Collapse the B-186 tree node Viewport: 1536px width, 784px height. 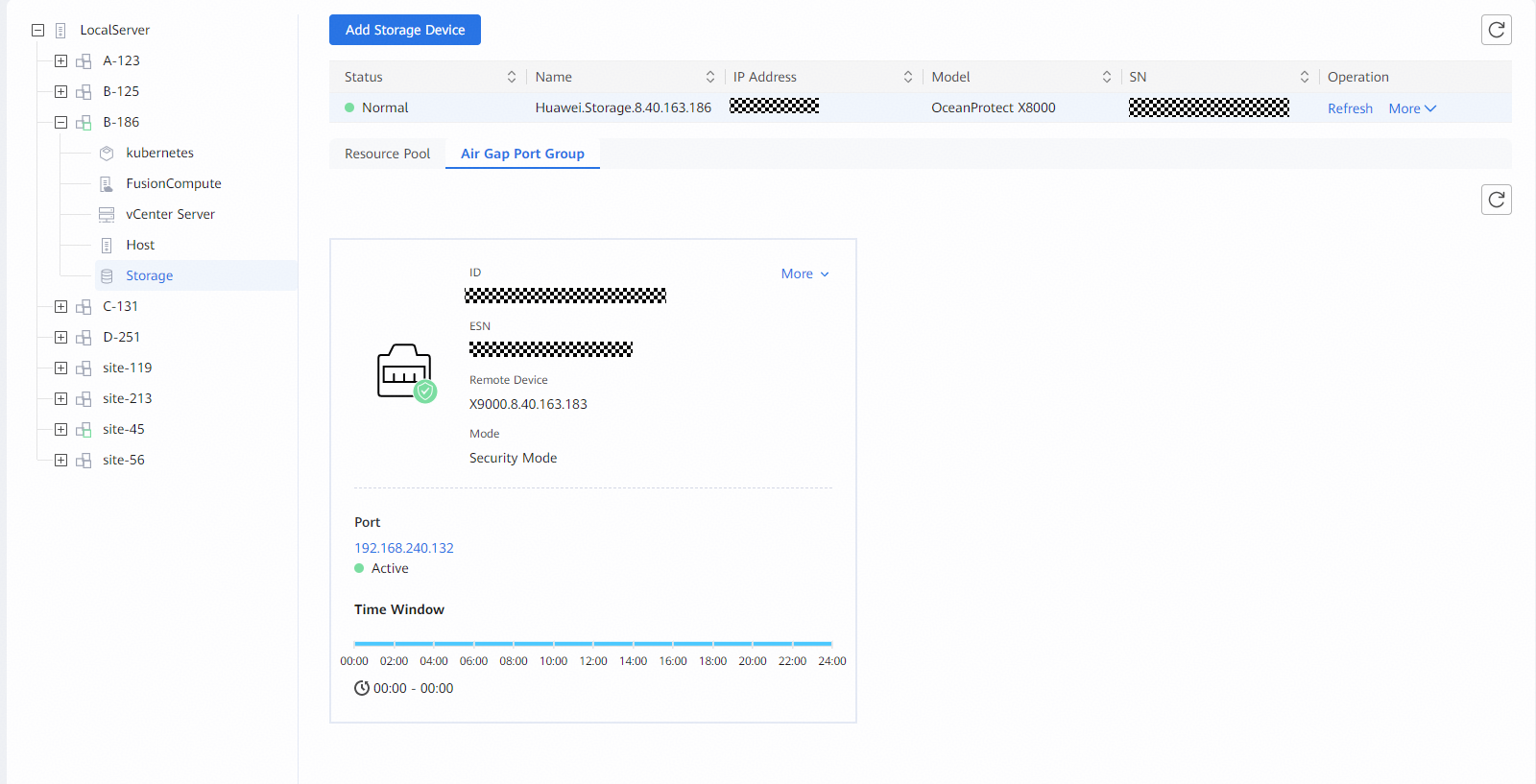pos(60,122)
